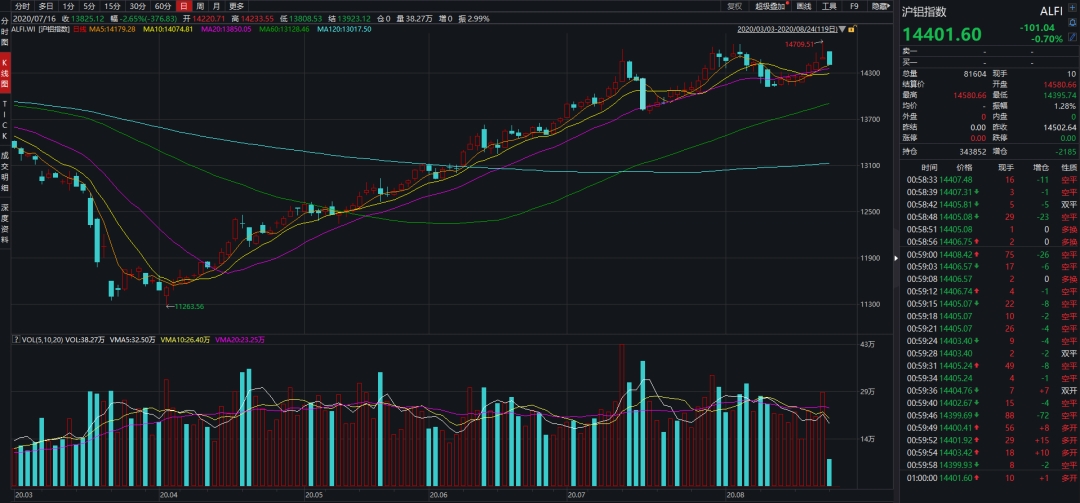This screenshot has width=1080, height=503.
Task: Click the question mark icon beside VOL indicator
Action: [18, 341]
